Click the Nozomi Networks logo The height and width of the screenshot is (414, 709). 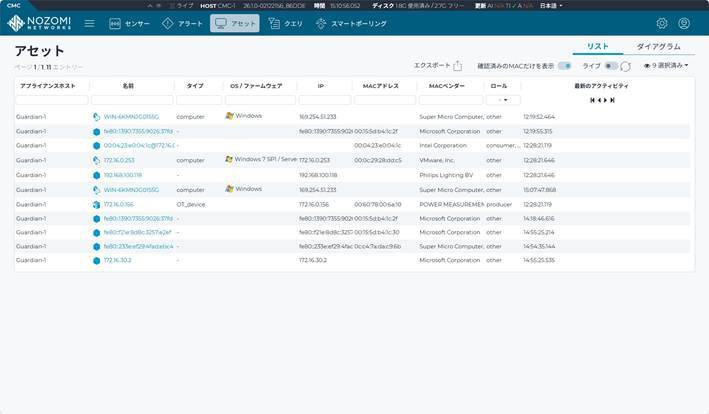tap(39, 23)
